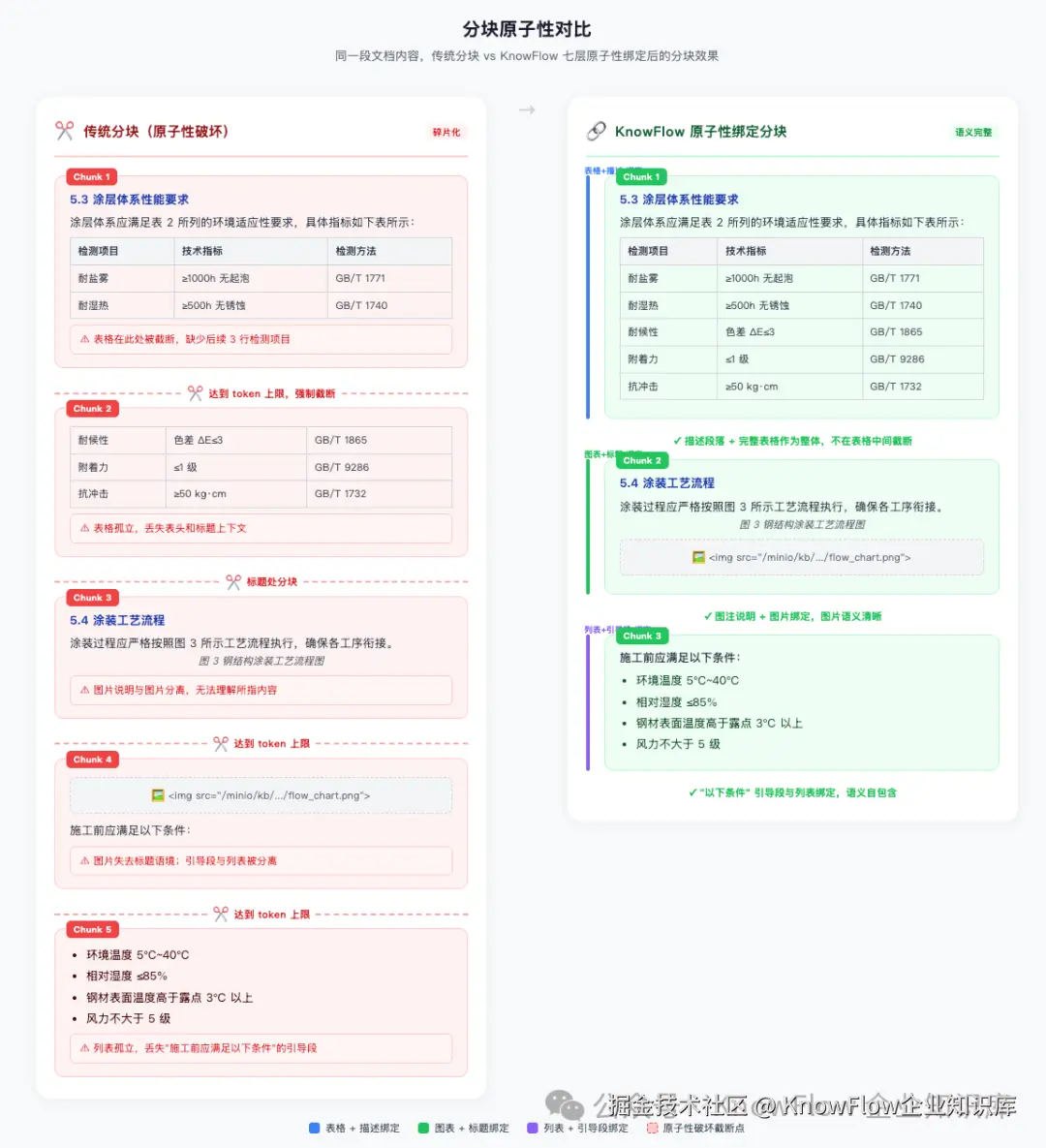
Task: Select red Chunk 5 tag
Action: pyautogui.click(x=92, y=929)
